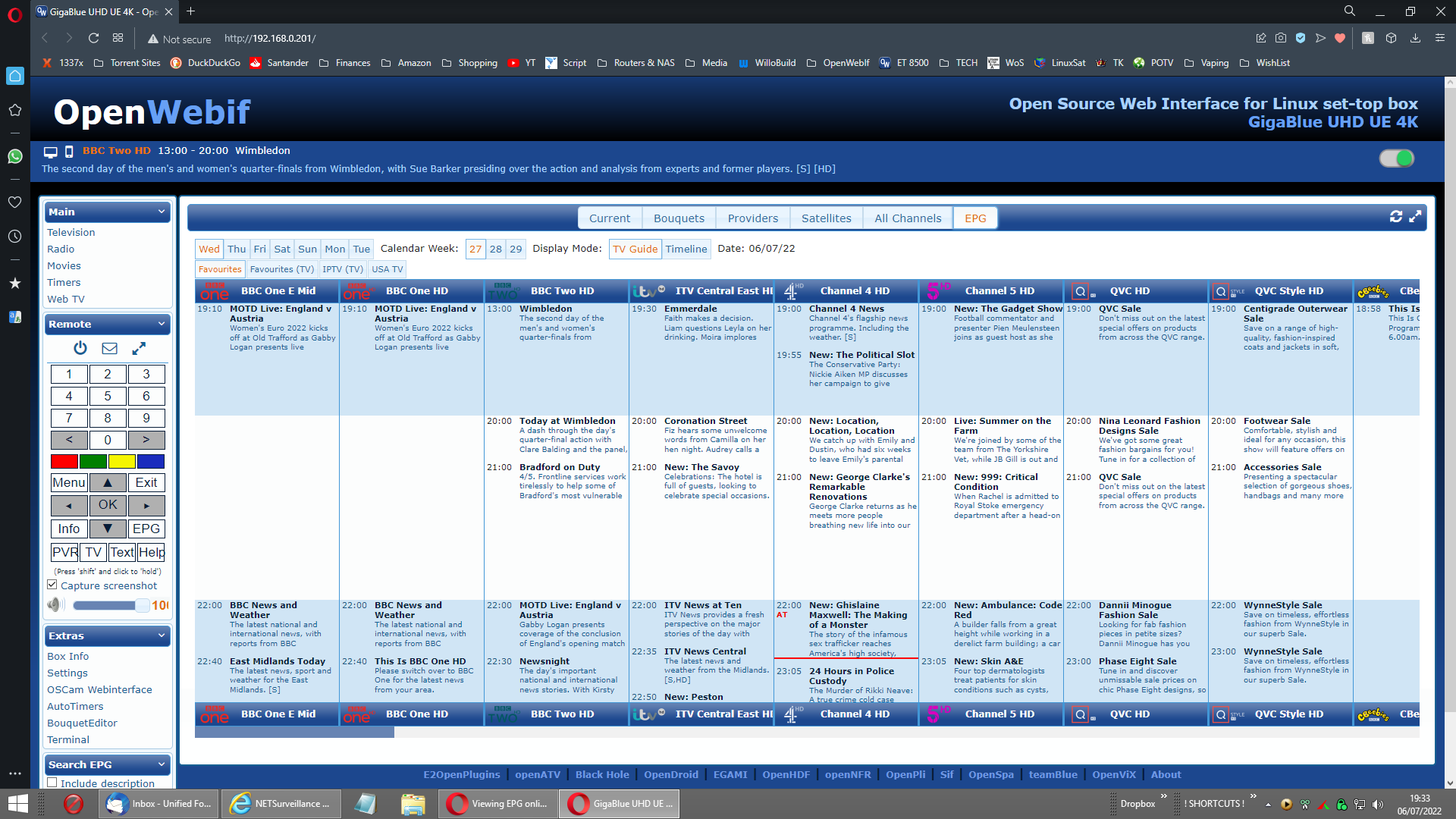Open the Opera pinboard edit icon

(x=1261, y=38)
